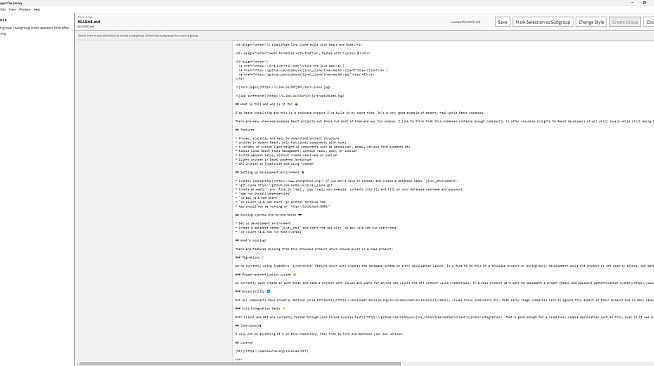Click the '### Proper authentication system' heading

click(266, 275)
